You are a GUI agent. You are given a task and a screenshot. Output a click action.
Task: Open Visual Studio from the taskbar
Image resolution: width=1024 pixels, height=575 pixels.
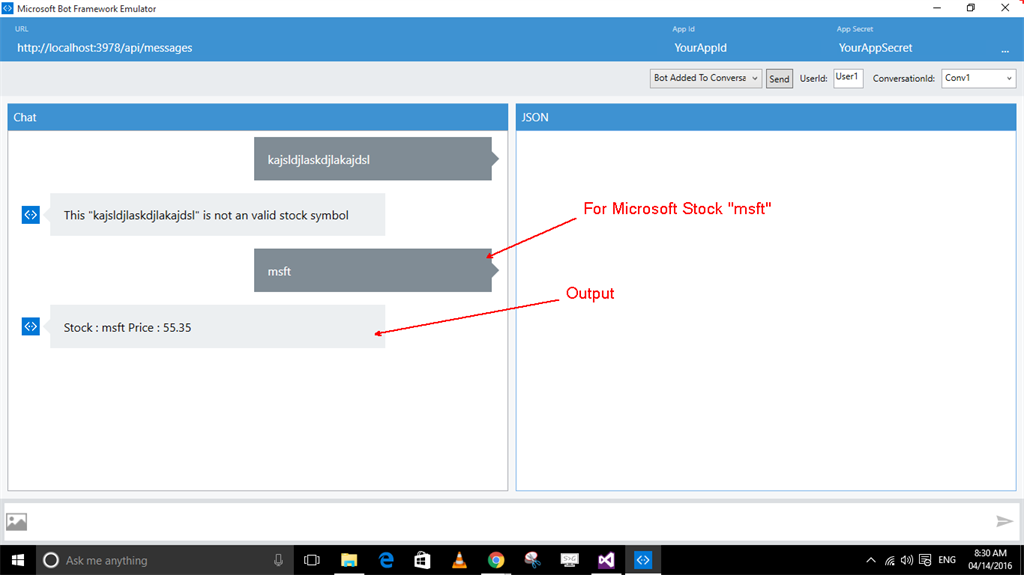tap(606, 560)
